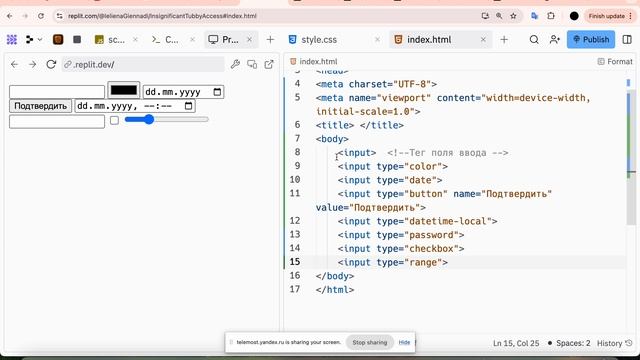
Task: Click the blue range slider handle
Action: 149,119
